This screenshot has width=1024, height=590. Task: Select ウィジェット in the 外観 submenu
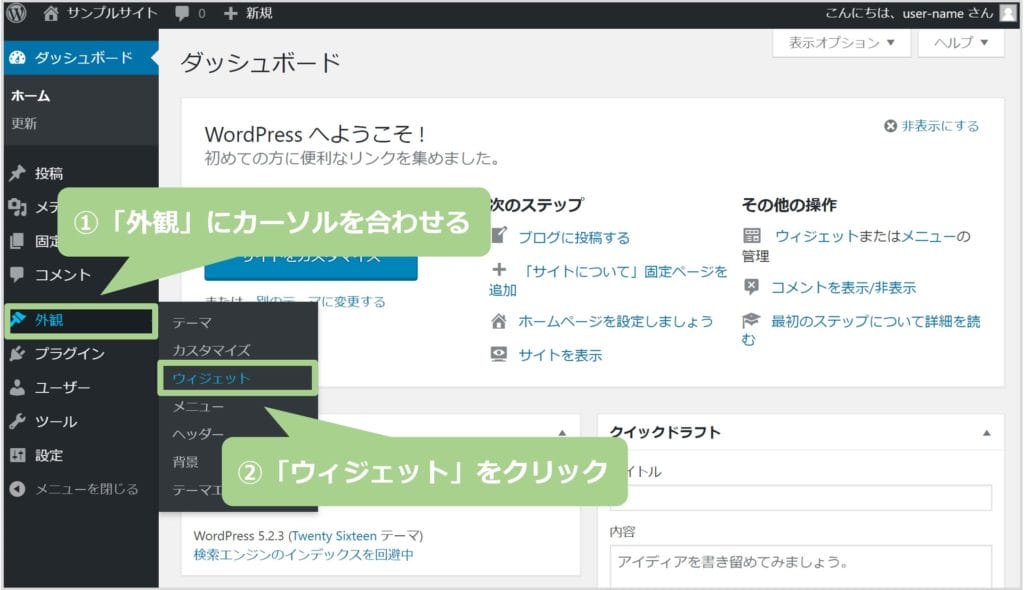pos(211,378)
